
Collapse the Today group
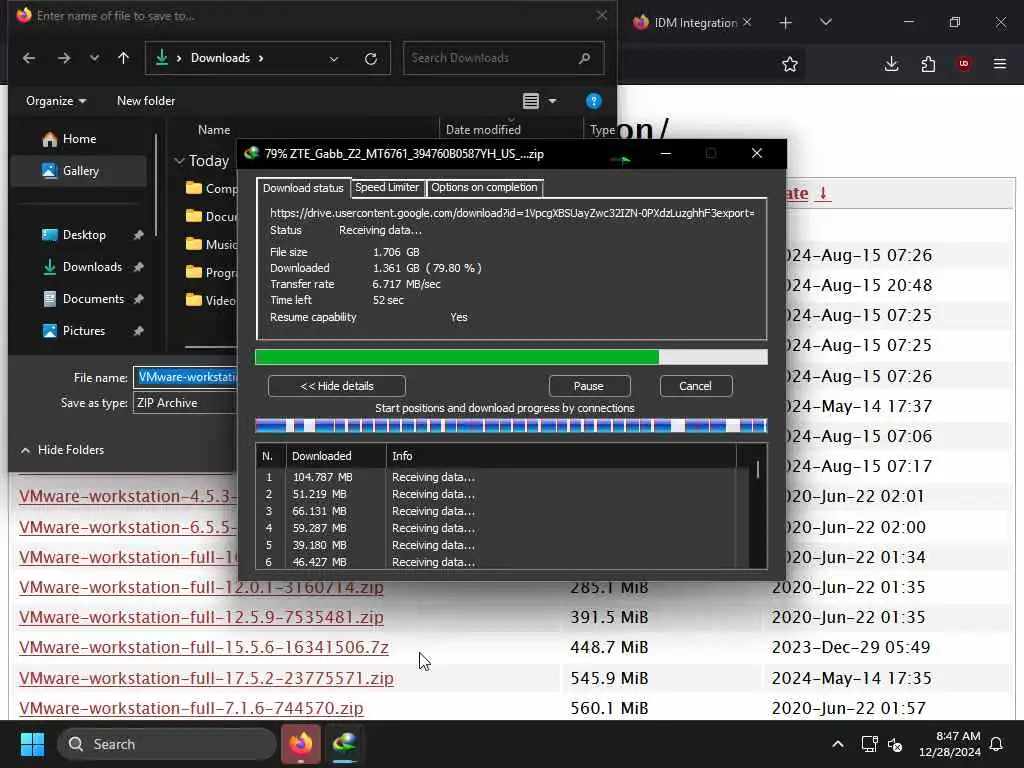pyautogui.click(x=180, y=161)
